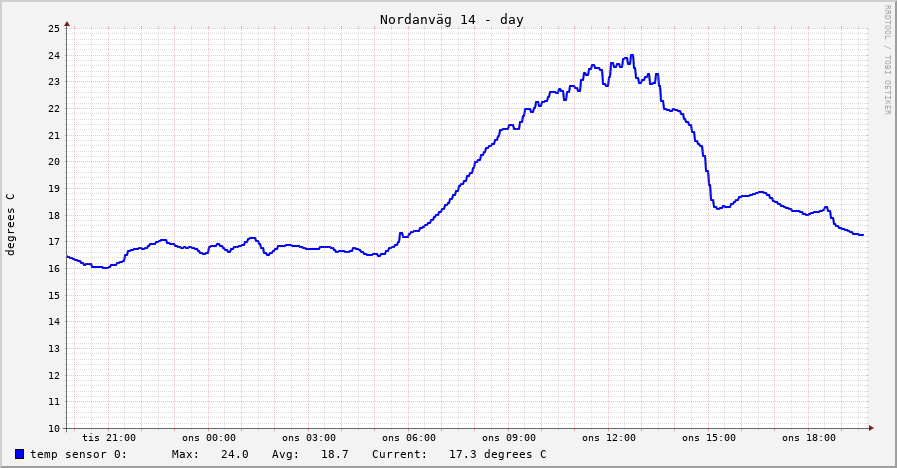Viewport: 897px width, 468px height.
Task: Click the y-axis label 24
Action: click(54, 55)
